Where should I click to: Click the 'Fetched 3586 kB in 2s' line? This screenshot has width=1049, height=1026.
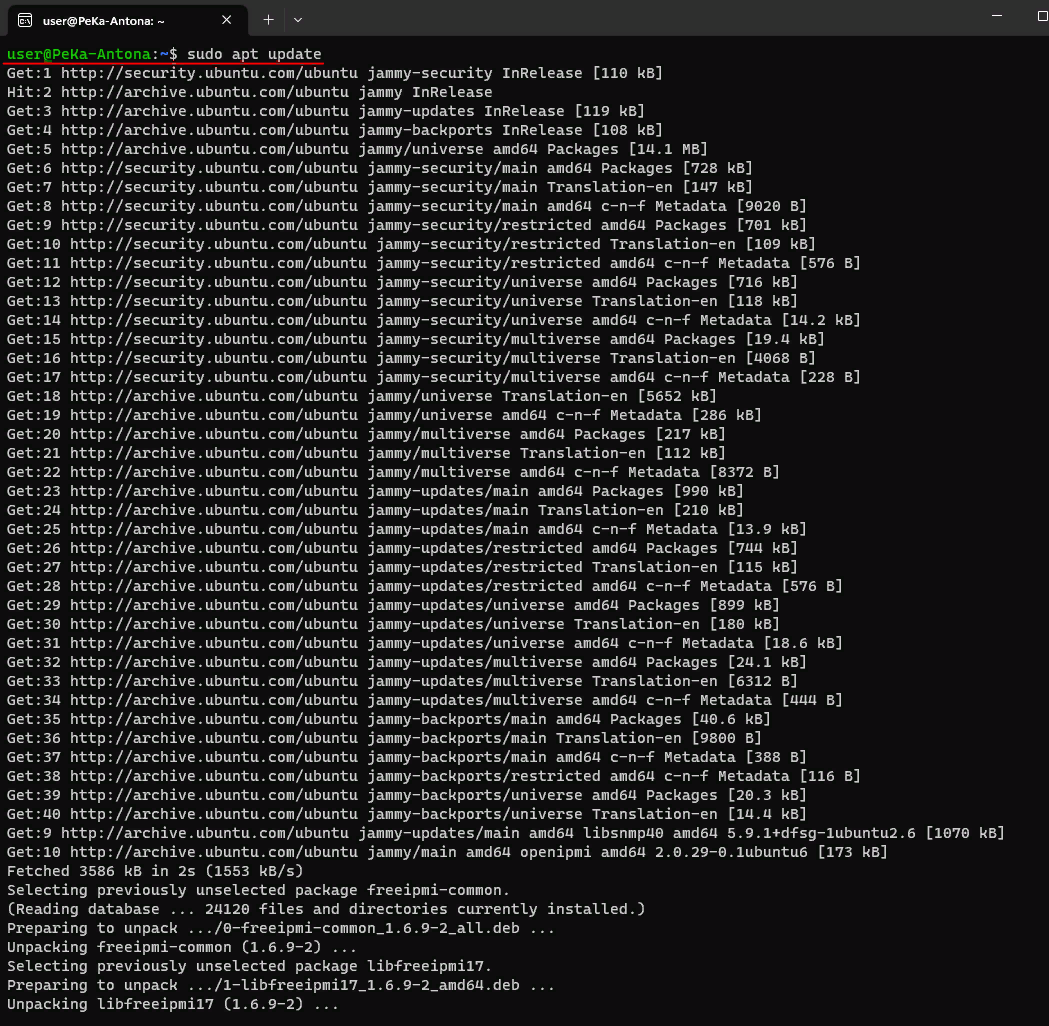[x=155, y=871]
